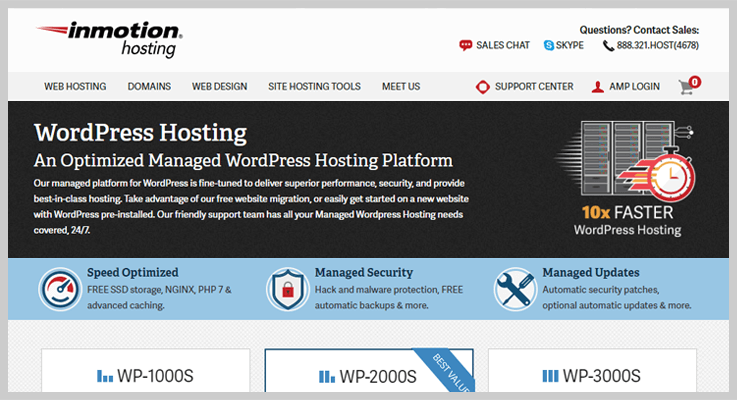Screen dimensions: 737x400
Task: Click the Skype link text
Action: [570, 45]
